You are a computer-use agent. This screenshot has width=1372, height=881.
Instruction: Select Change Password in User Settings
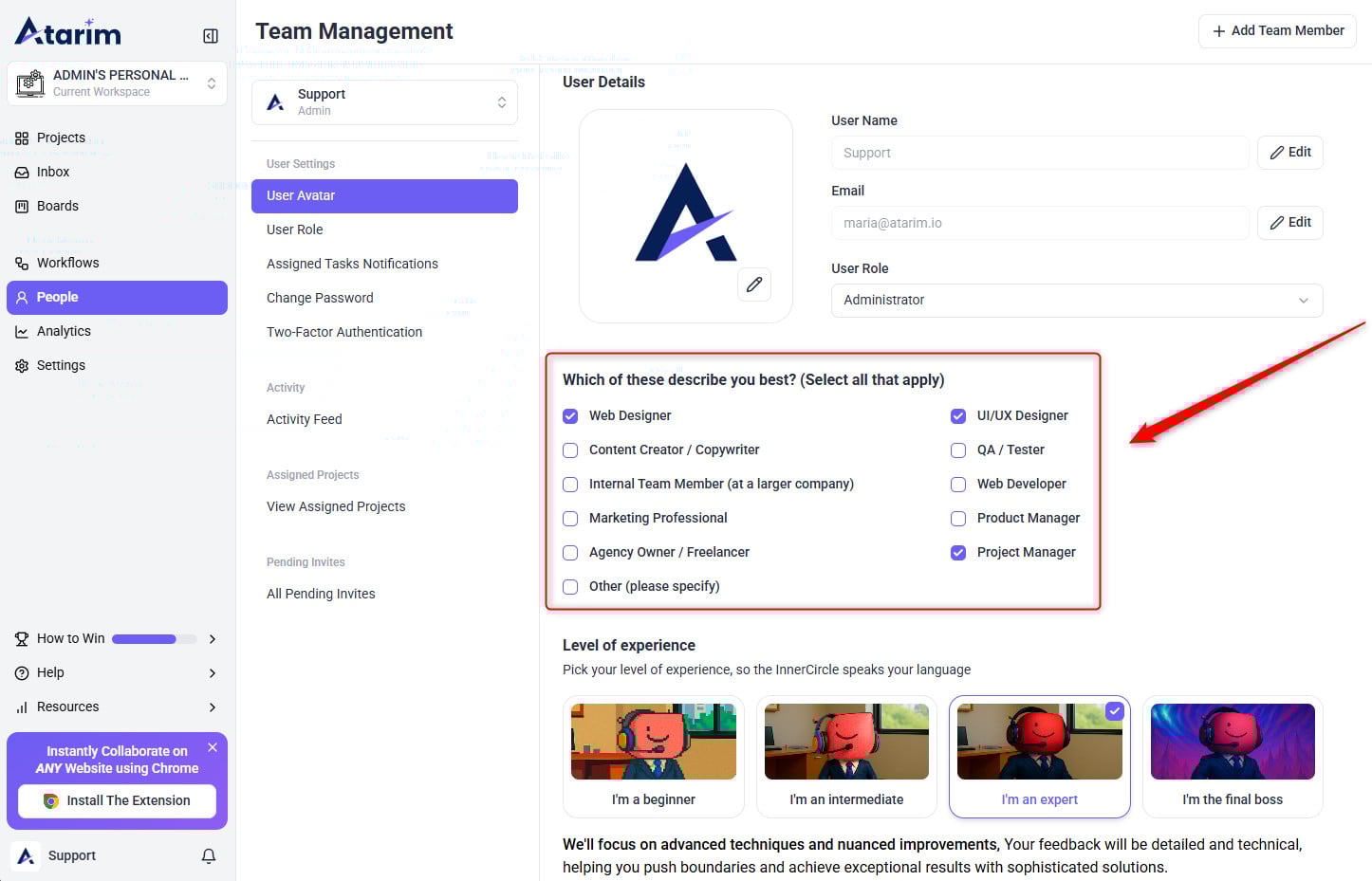tap(320, 298)
